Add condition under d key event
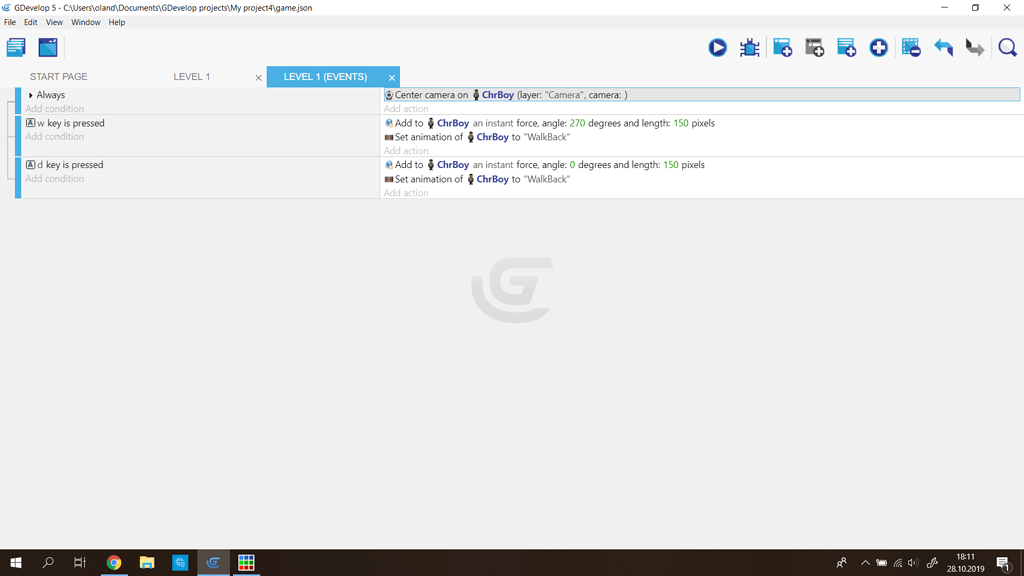1024x576 pixels. coord(54,178)
